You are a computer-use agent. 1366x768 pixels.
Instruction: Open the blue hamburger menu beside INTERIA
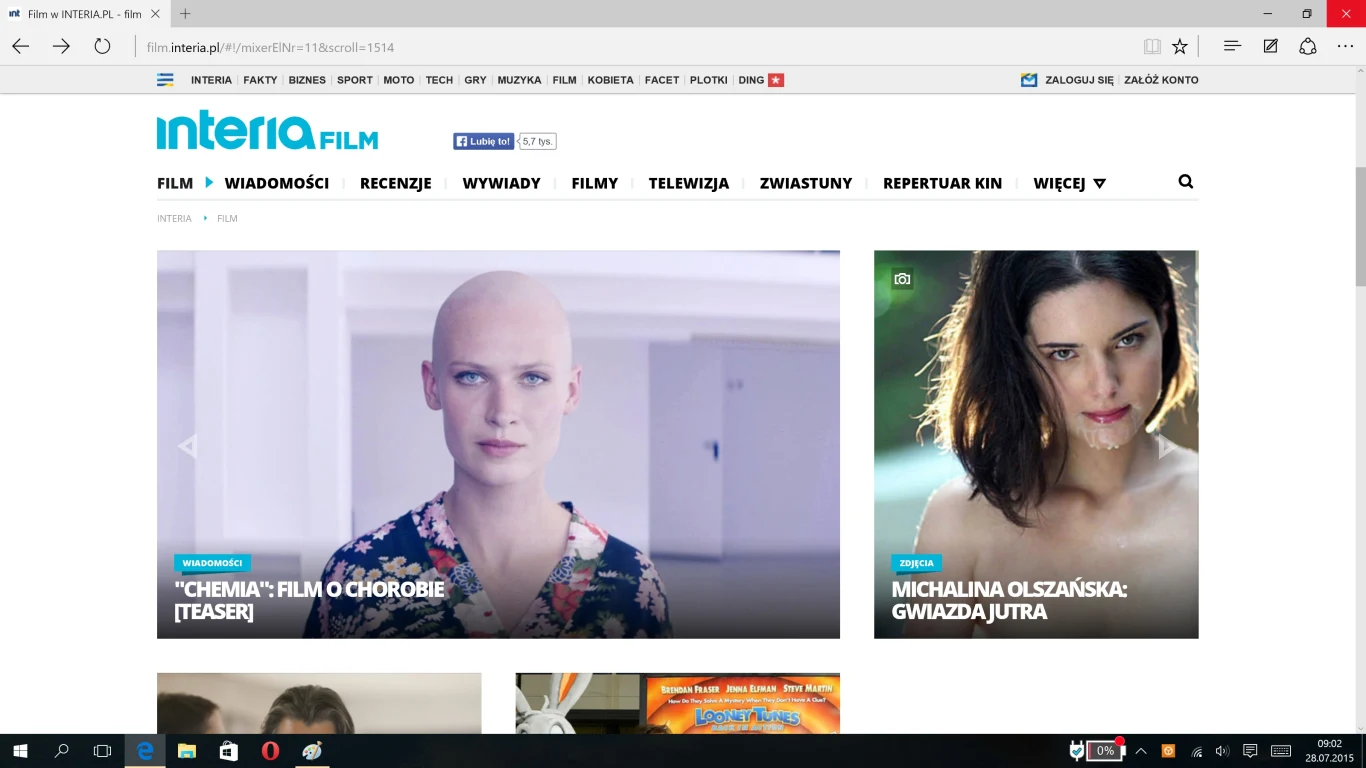point(164,79)
